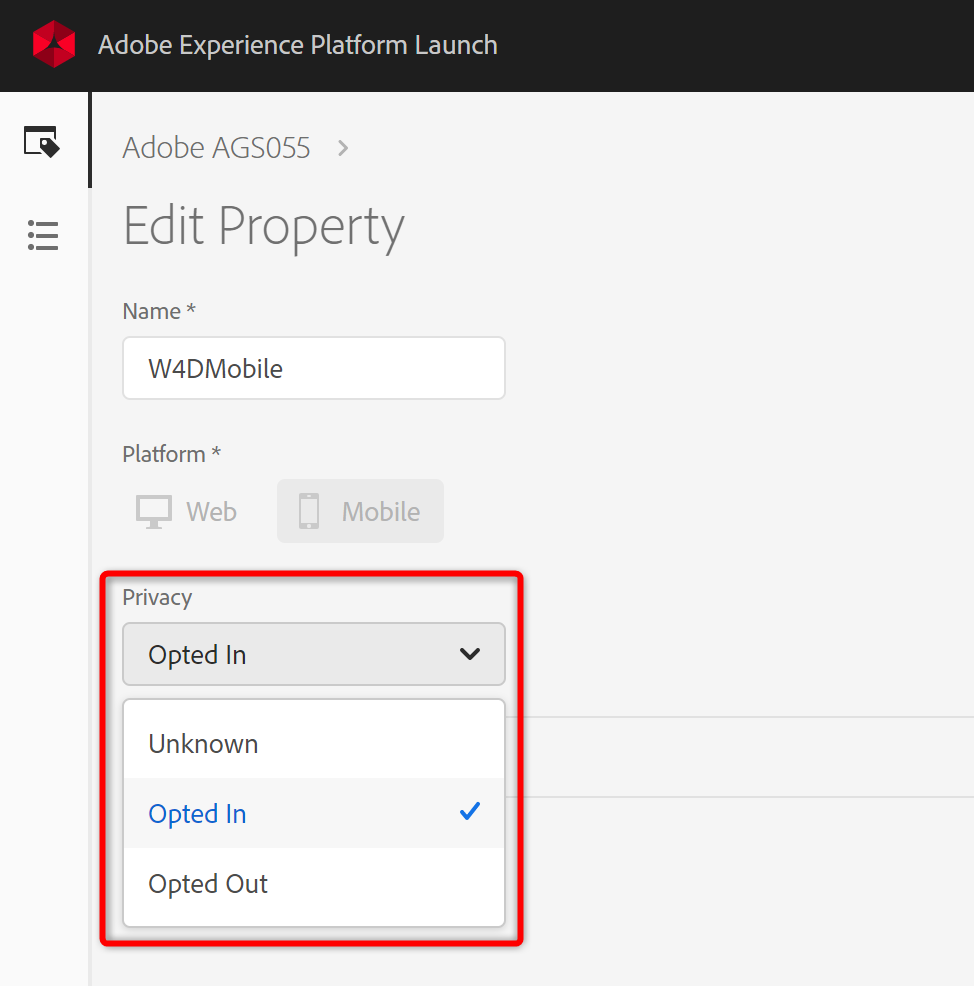Open the Properties tag icon in sidebar
This screenshot has height=986, width=974.
point(42,142)
